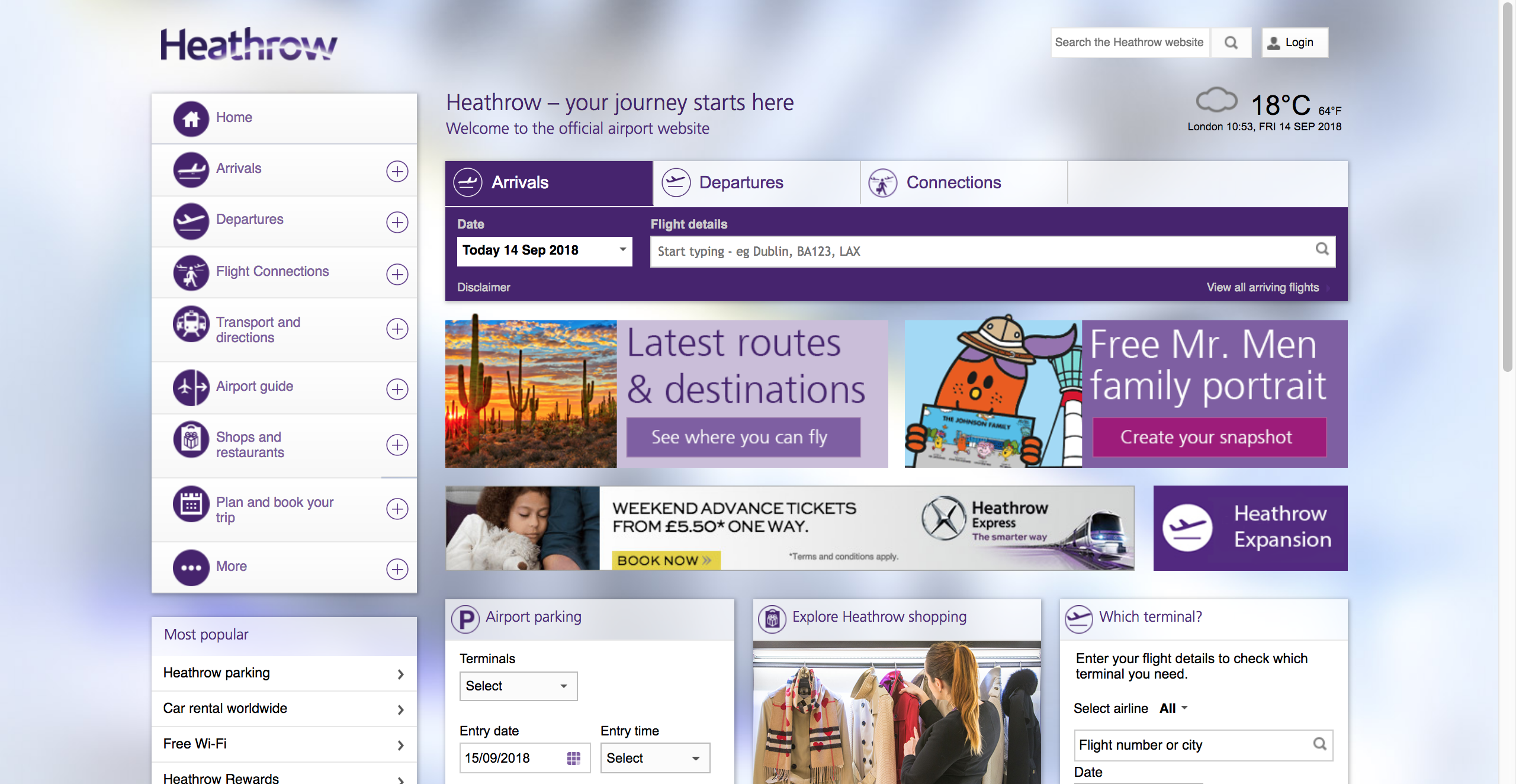Click the Arrivals plane icon in sidebar

(x=191, y=170)
